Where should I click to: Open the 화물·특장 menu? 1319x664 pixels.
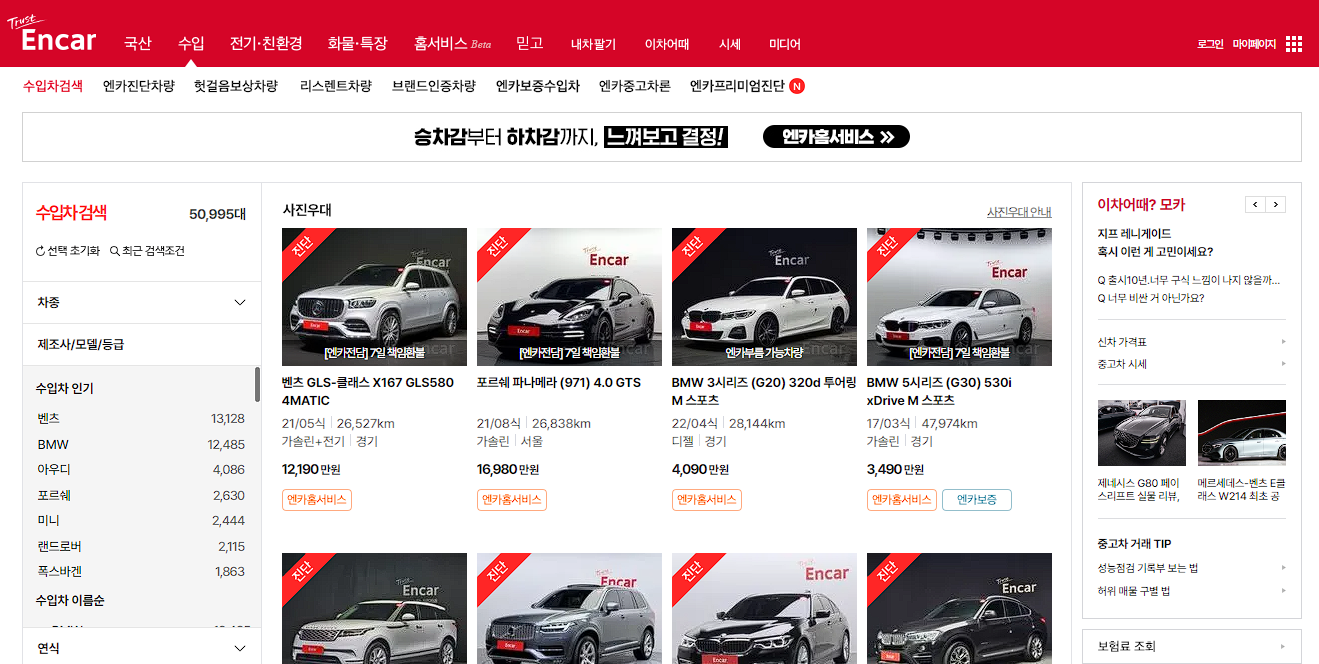click(357, 44)
